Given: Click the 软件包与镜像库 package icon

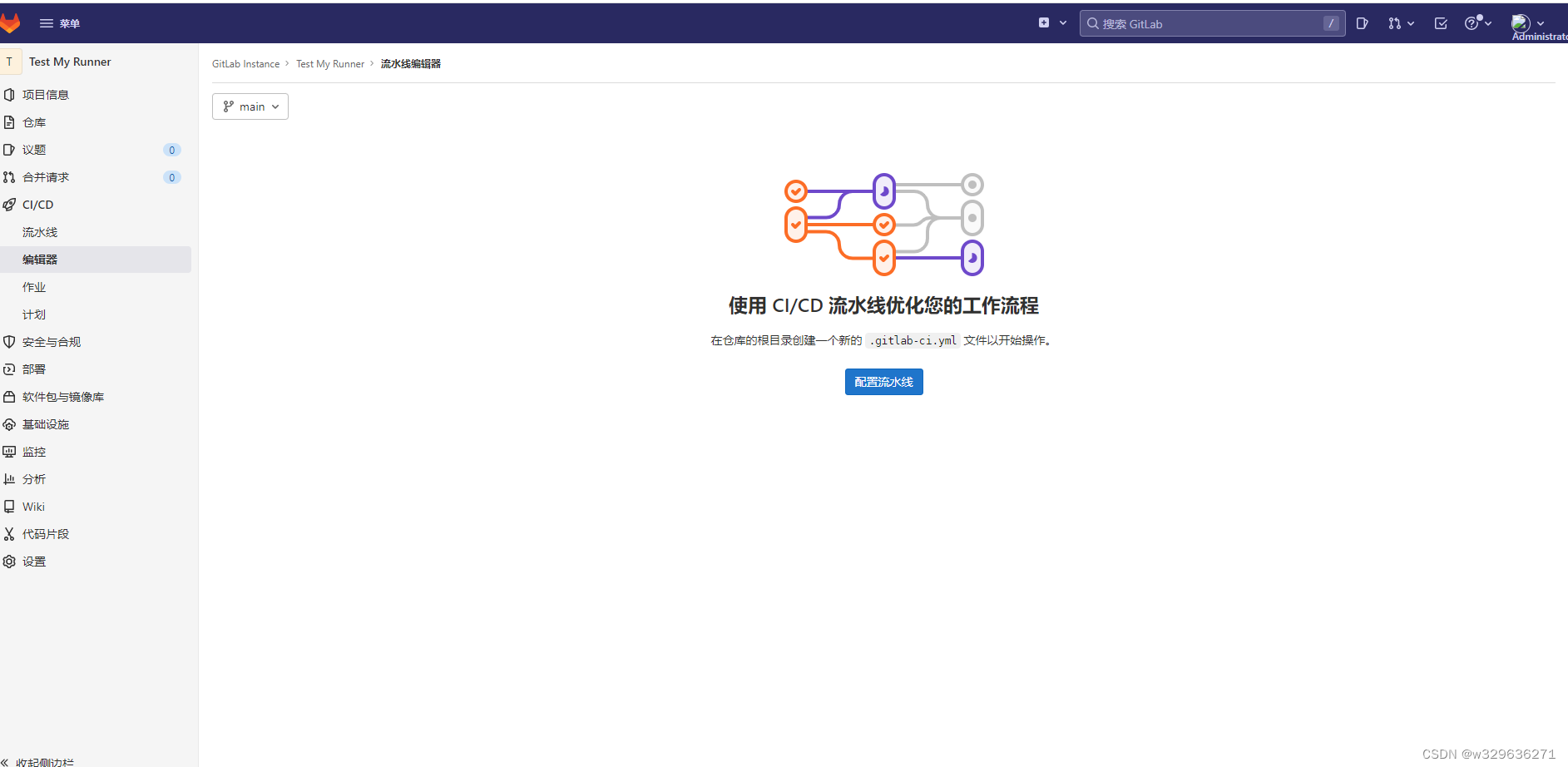Looking at the screenshot, I should point(9,397).
